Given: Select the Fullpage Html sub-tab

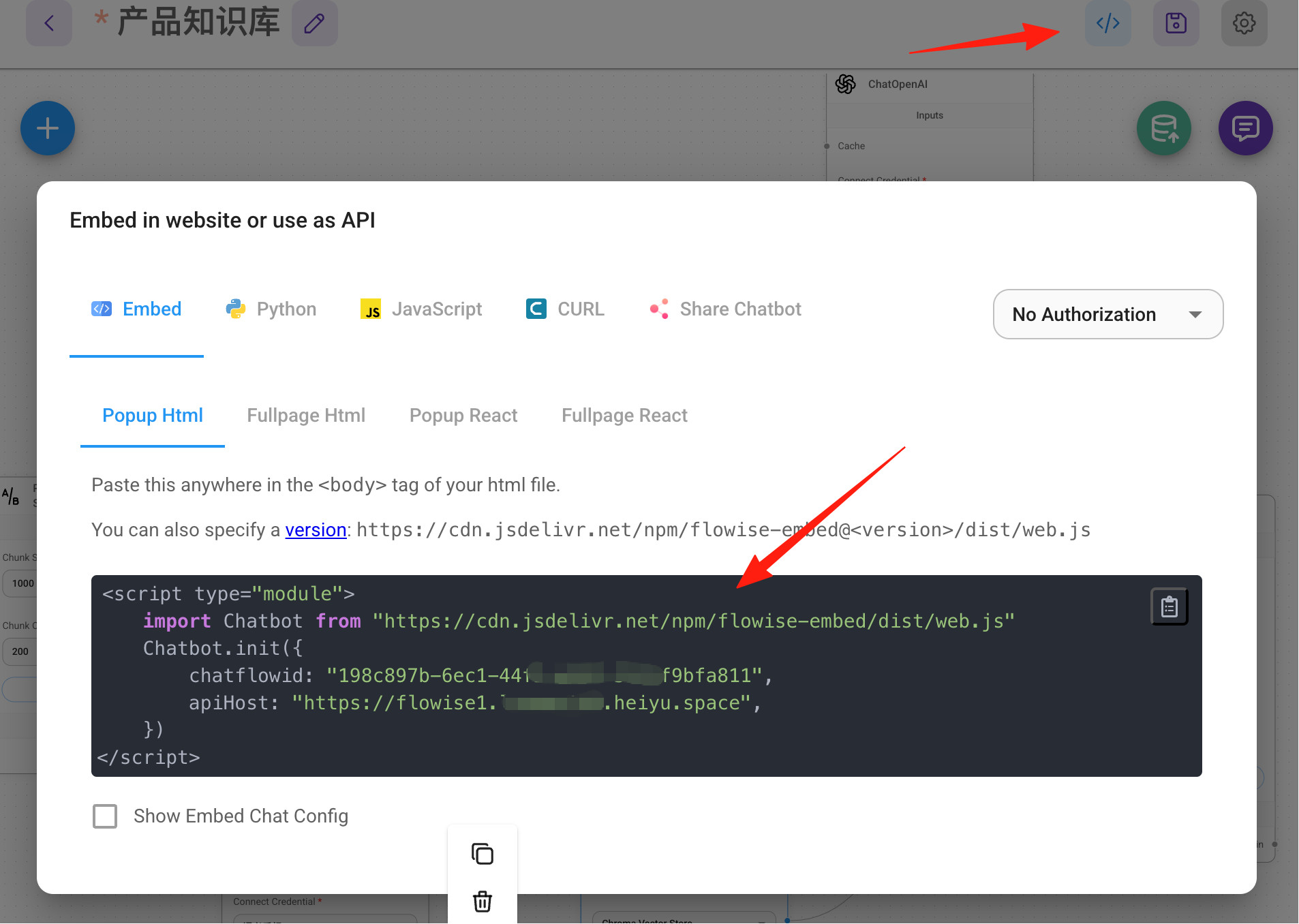Looking at the screenshot, I should tap(306, 415).
